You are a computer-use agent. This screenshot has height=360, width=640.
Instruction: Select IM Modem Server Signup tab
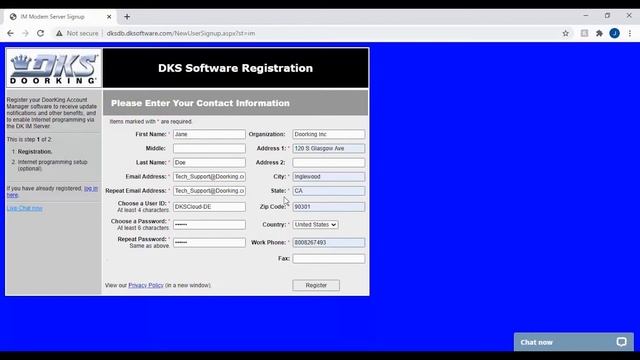[60, 17]
